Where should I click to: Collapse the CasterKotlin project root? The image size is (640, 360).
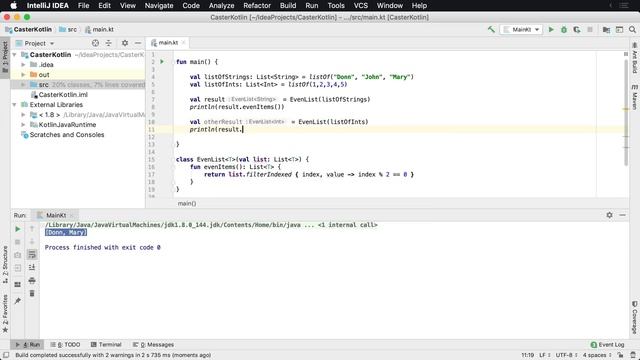tap(15, 55)
